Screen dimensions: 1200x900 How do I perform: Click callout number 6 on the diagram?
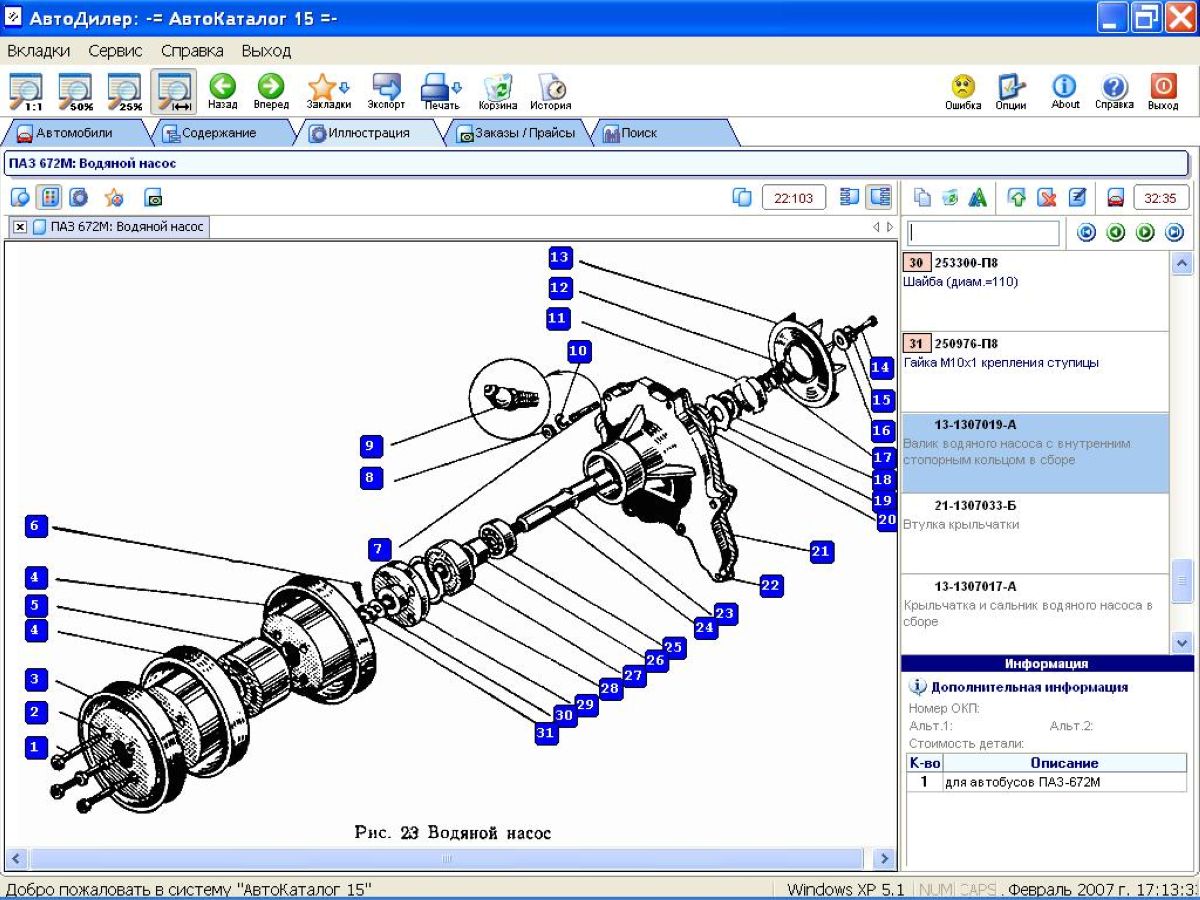coord(34,525)
